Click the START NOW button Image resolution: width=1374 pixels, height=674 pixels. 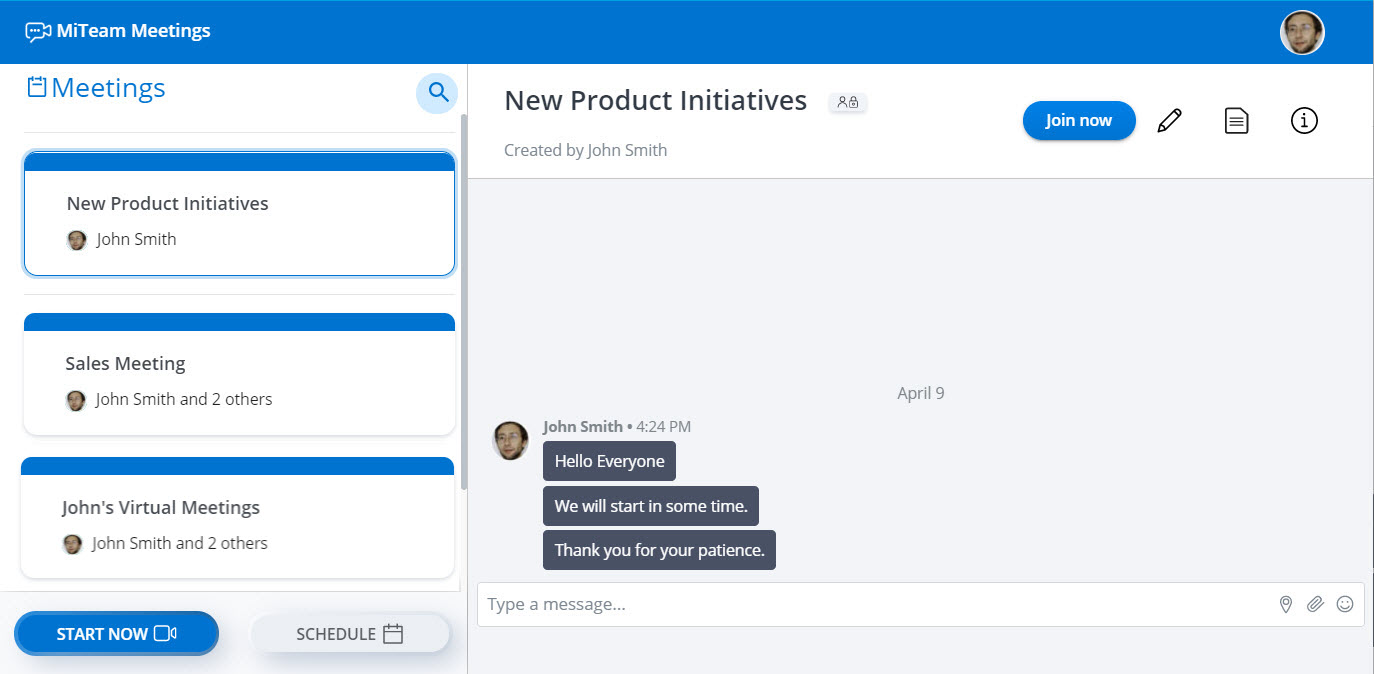click(116, 634)
